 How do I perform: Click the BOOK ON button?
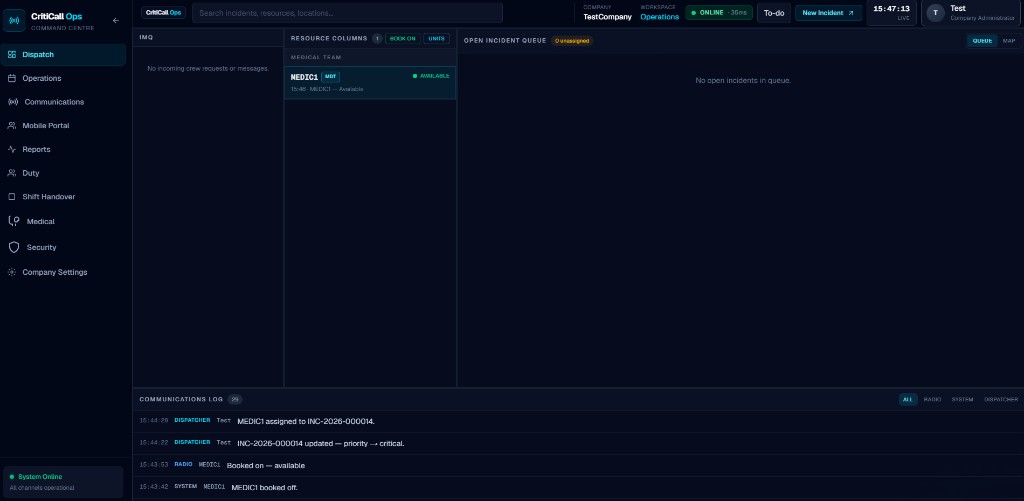(x=402, y=39)
